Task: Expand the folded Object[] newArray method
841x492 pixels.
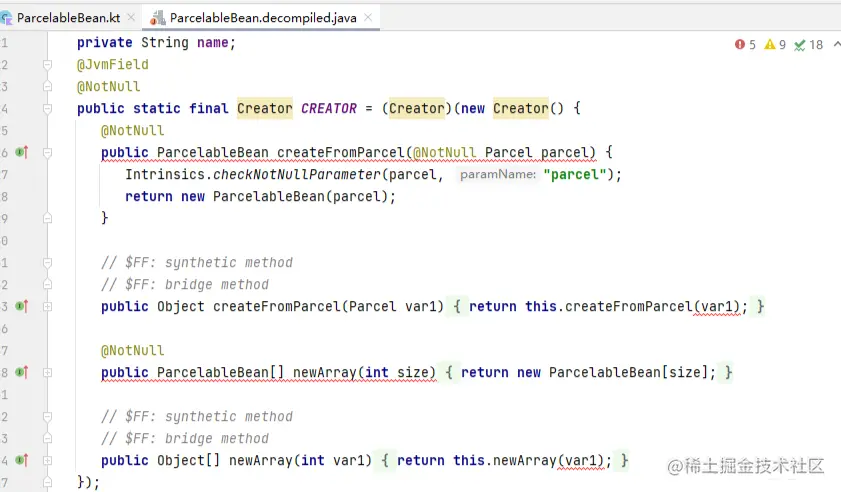Action: click(x=47, y=460)
